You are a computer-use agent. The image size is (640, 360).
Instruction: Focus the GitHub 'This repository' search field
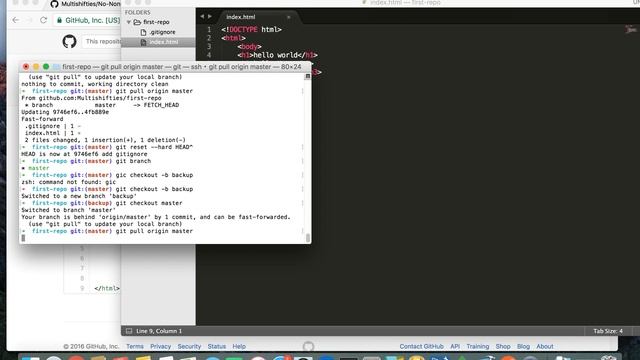102,41
